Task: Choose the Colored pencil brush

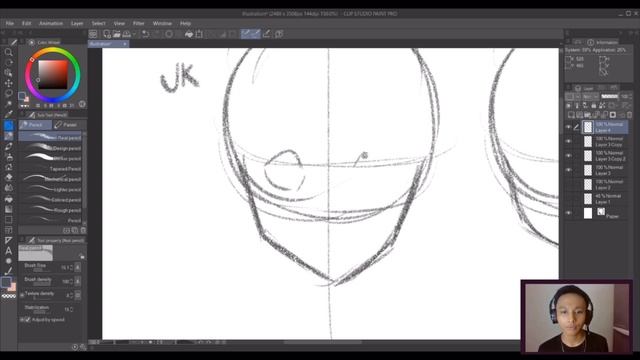Action: pos(51,200)
